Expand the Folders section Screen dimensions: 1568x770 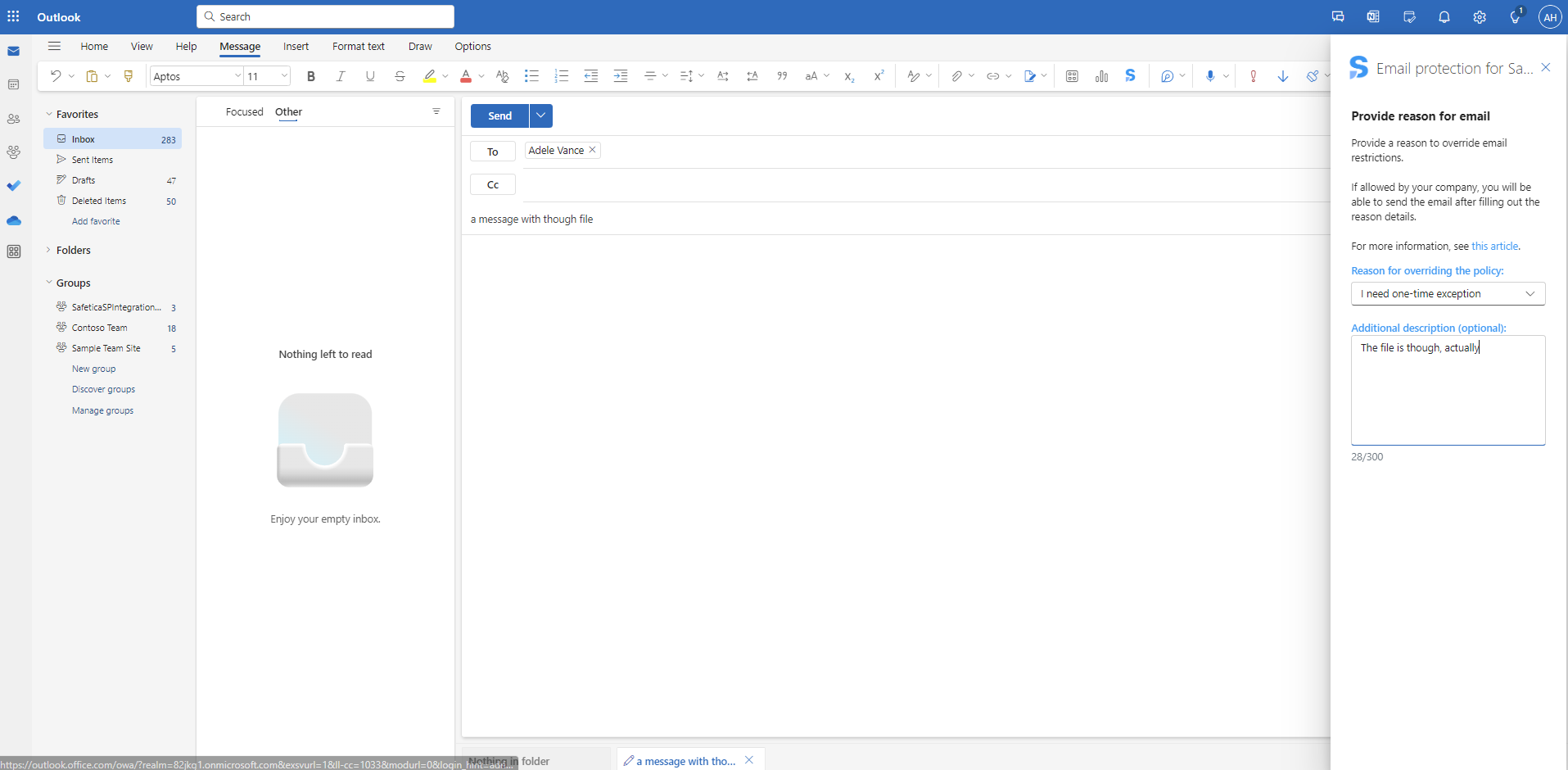click(x=49, y=250)
